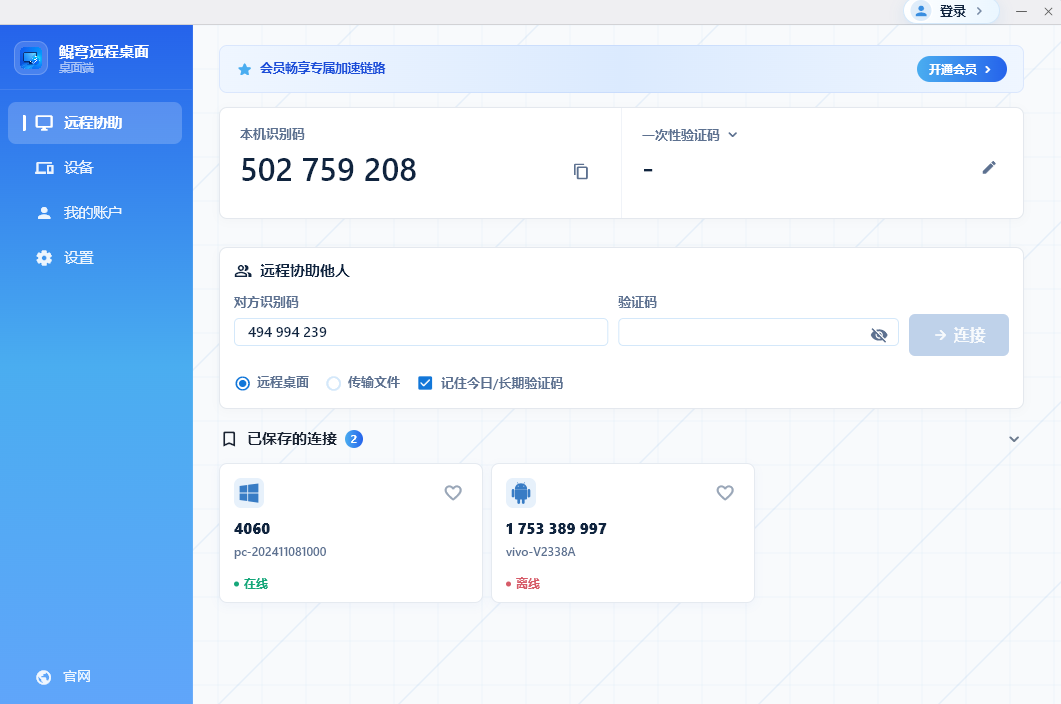Screen dimensions: 1061x704
Task: Click the 登录 login text
Action: point(953,11)
